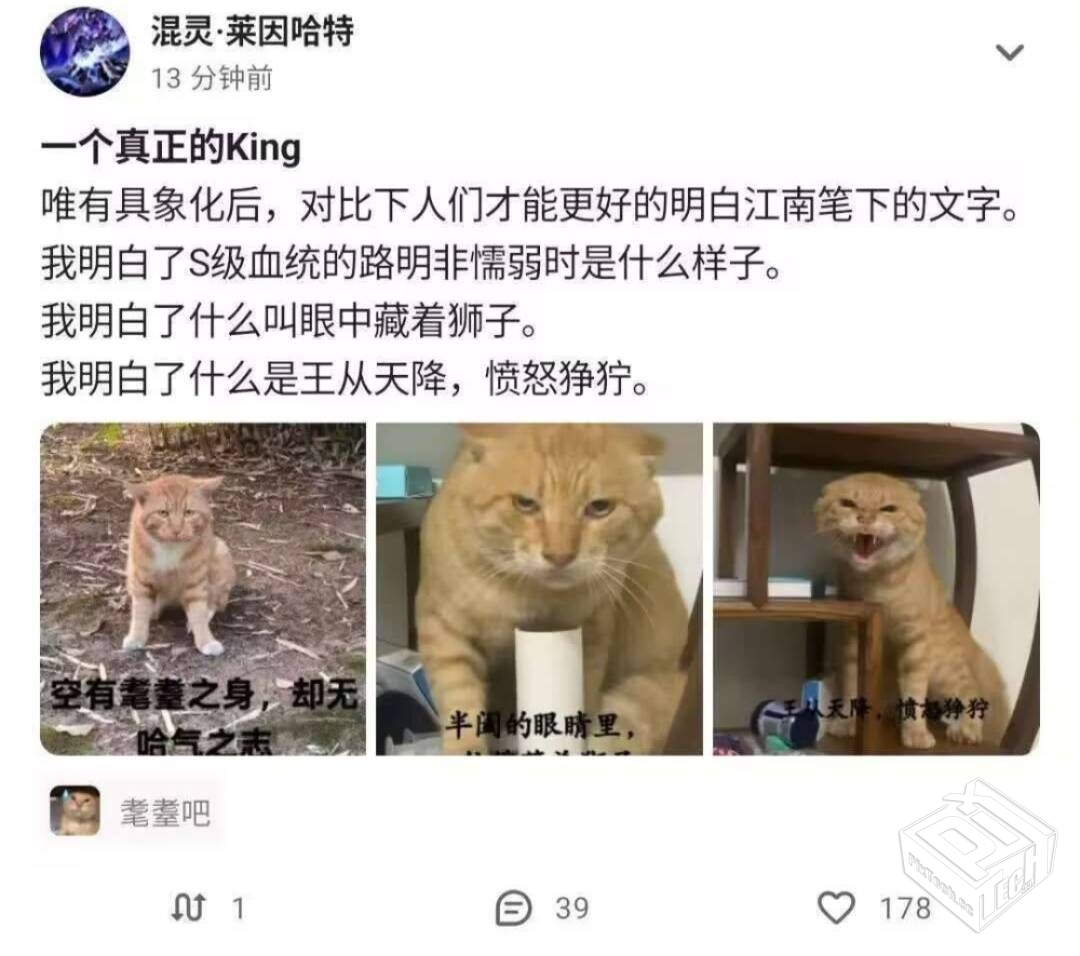Expand the post options chevron

[1010, 52]
